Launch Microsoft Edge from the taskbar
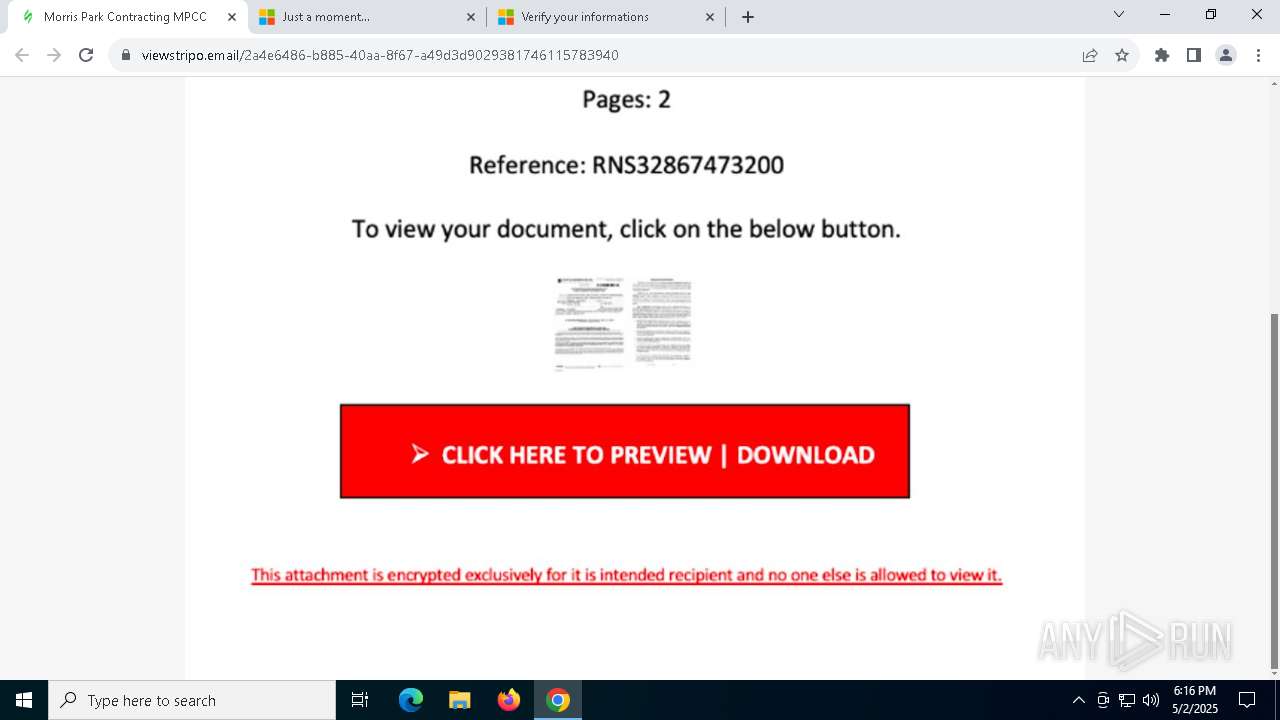This screenshot has width=1280, height=720. coord(411,700)
